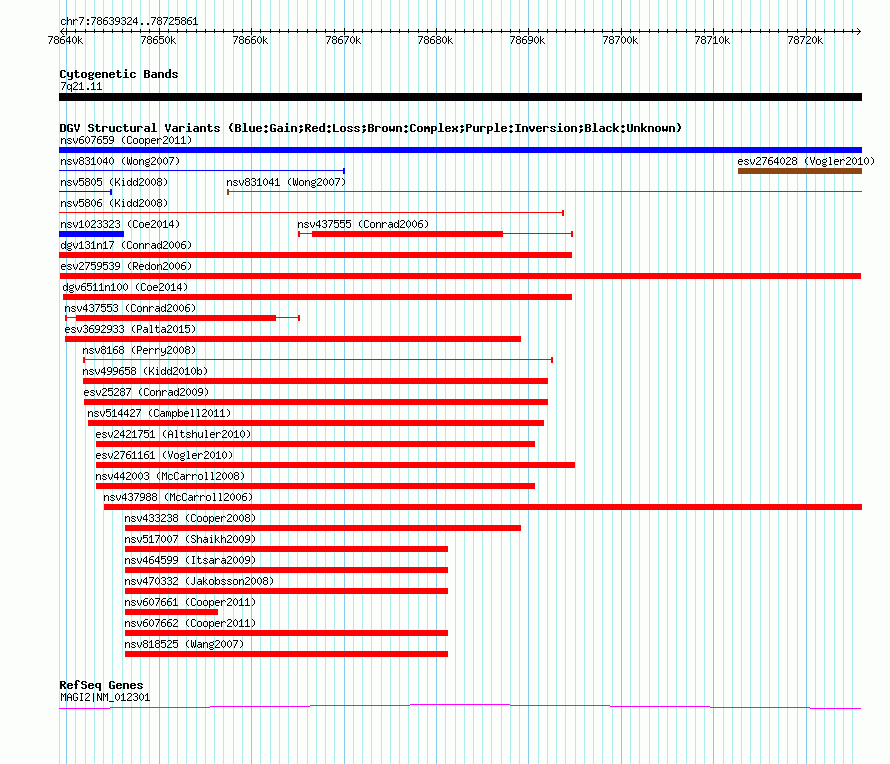The height and width of the screenshot is (764, 890).
Task: Click the 78660k ruler position
Action: [x=250, y=40]
